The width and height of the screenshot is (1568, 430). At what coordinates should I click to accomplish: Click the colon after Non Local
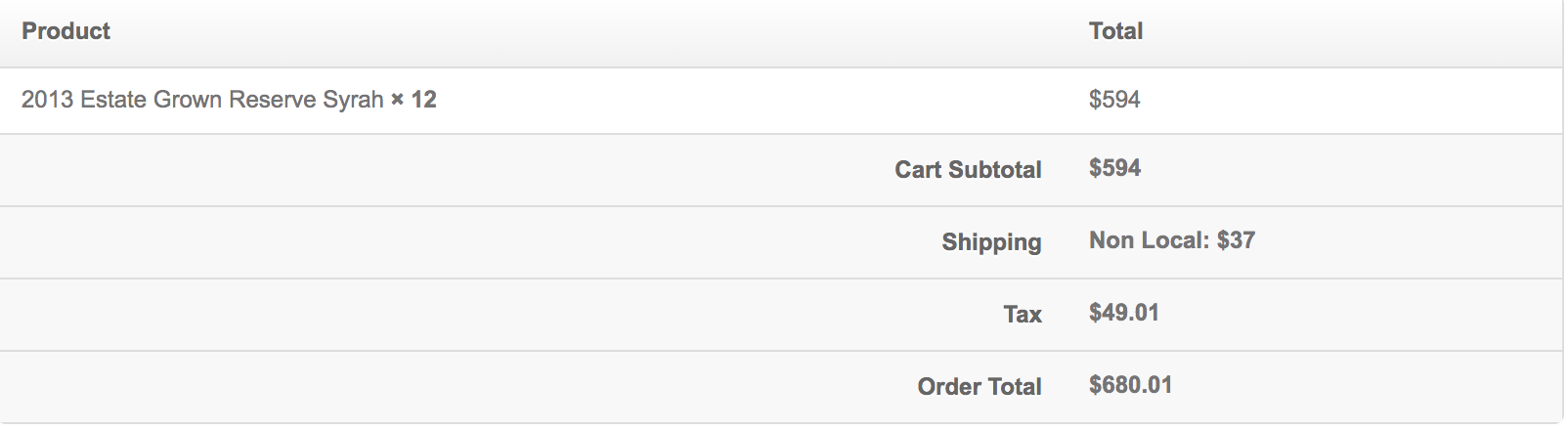point(1206,242)
